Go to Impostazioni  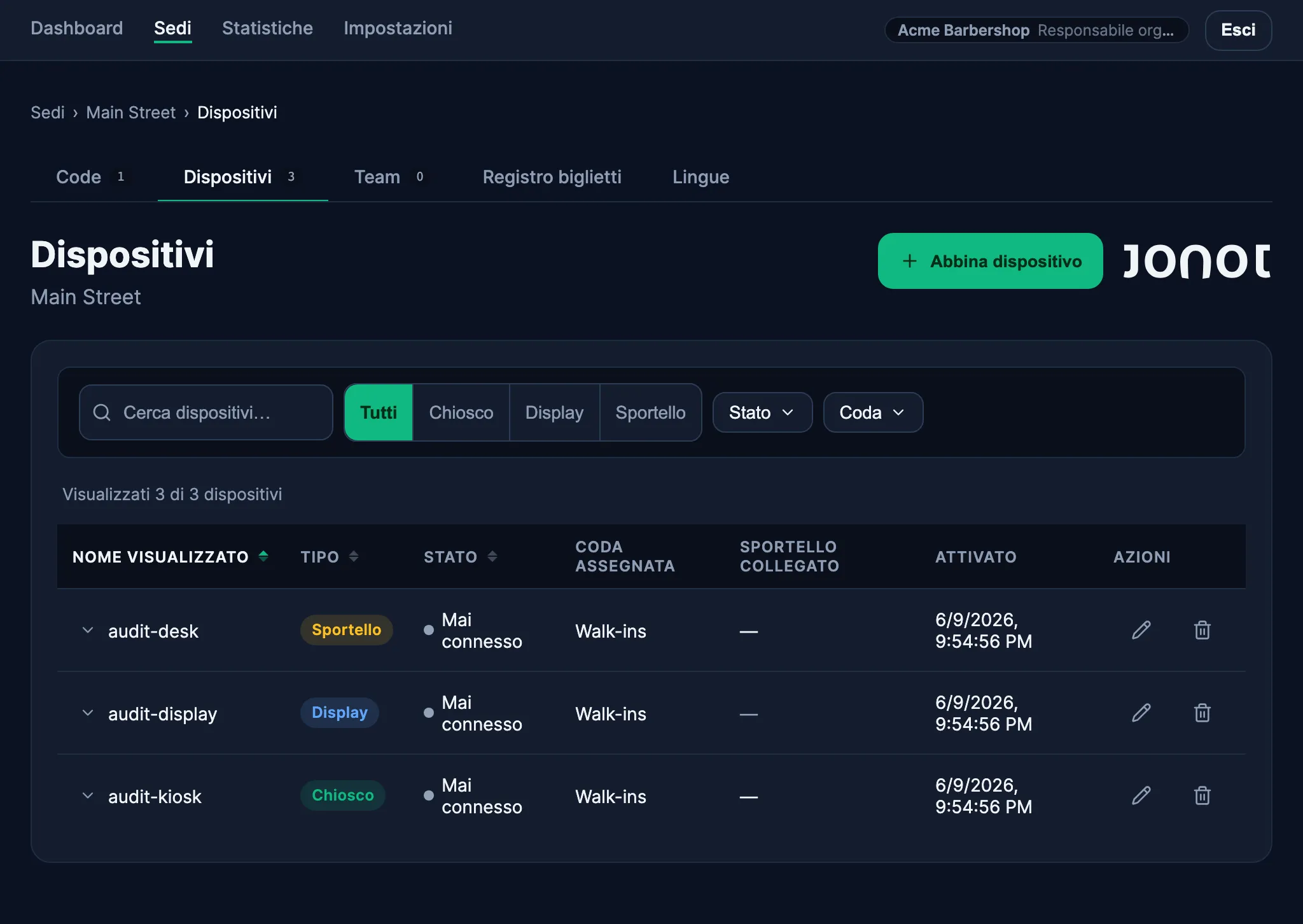398,28
